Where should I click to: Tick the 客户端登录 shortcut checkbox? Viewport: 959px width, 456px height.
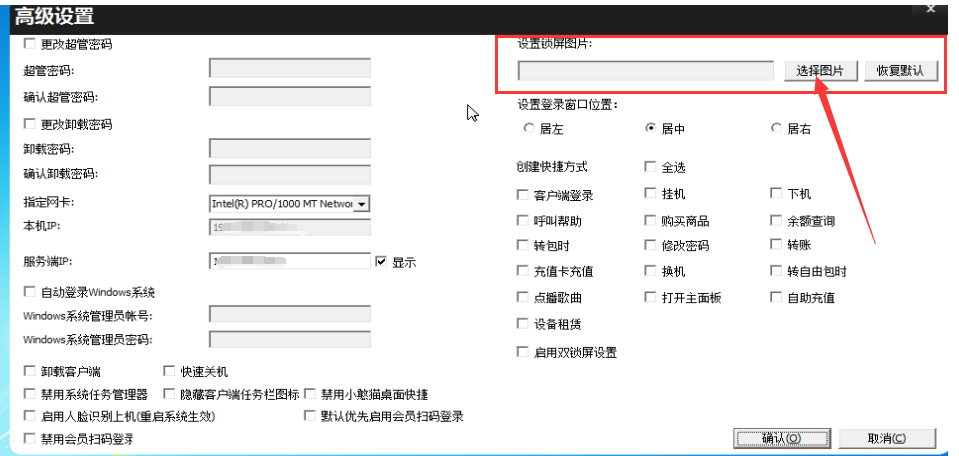[523, 195]
